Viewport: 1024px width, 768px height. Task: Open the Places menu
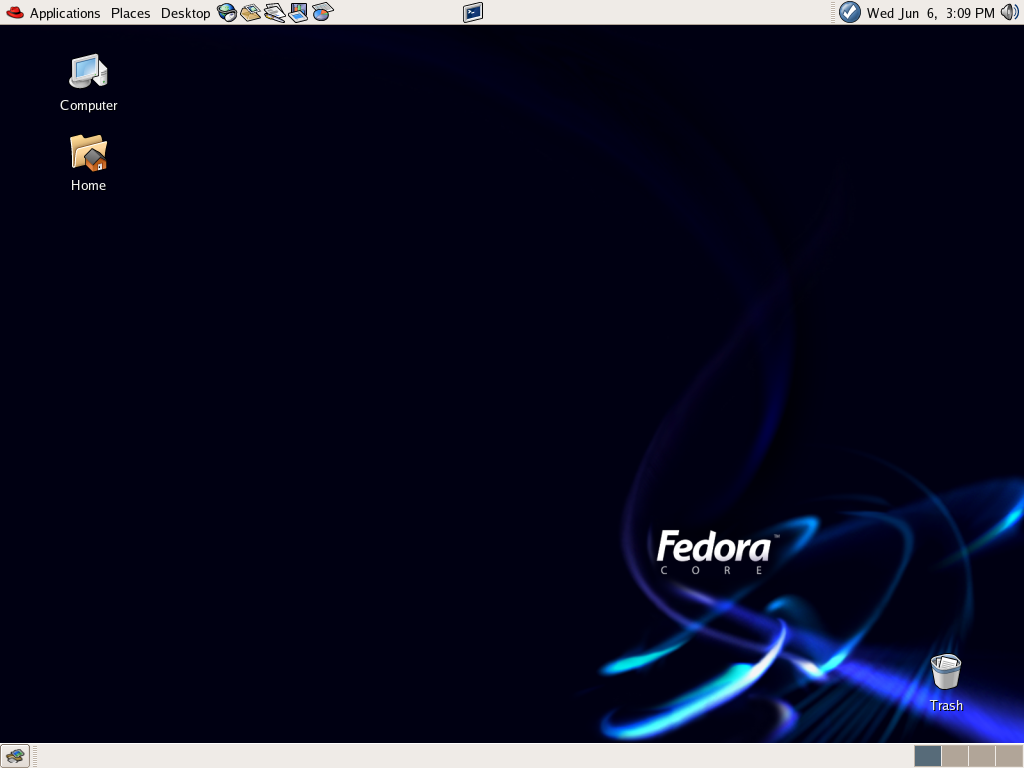coord(131,13)
